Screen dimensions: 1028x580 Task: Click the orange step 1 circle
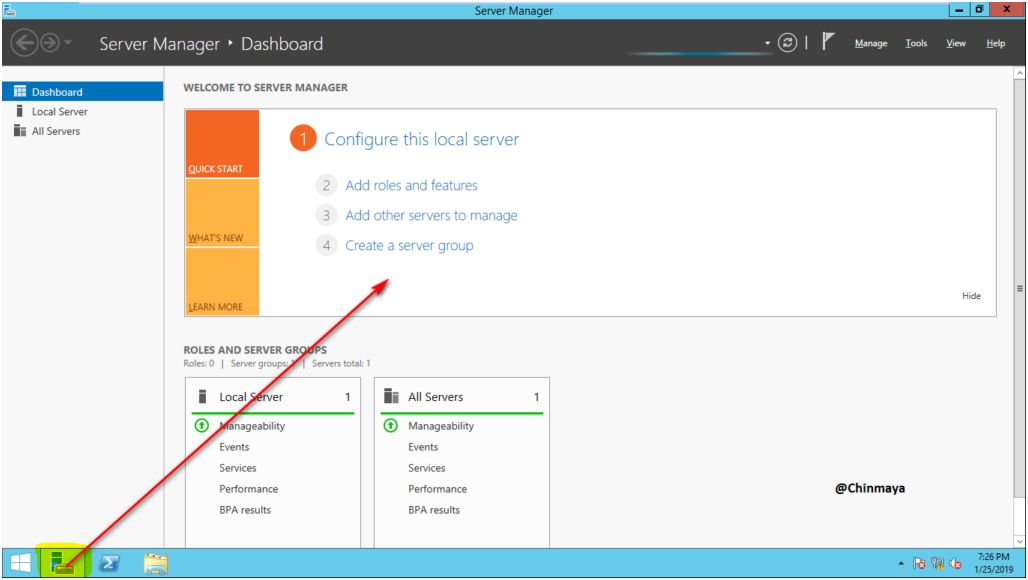(303, 138)
